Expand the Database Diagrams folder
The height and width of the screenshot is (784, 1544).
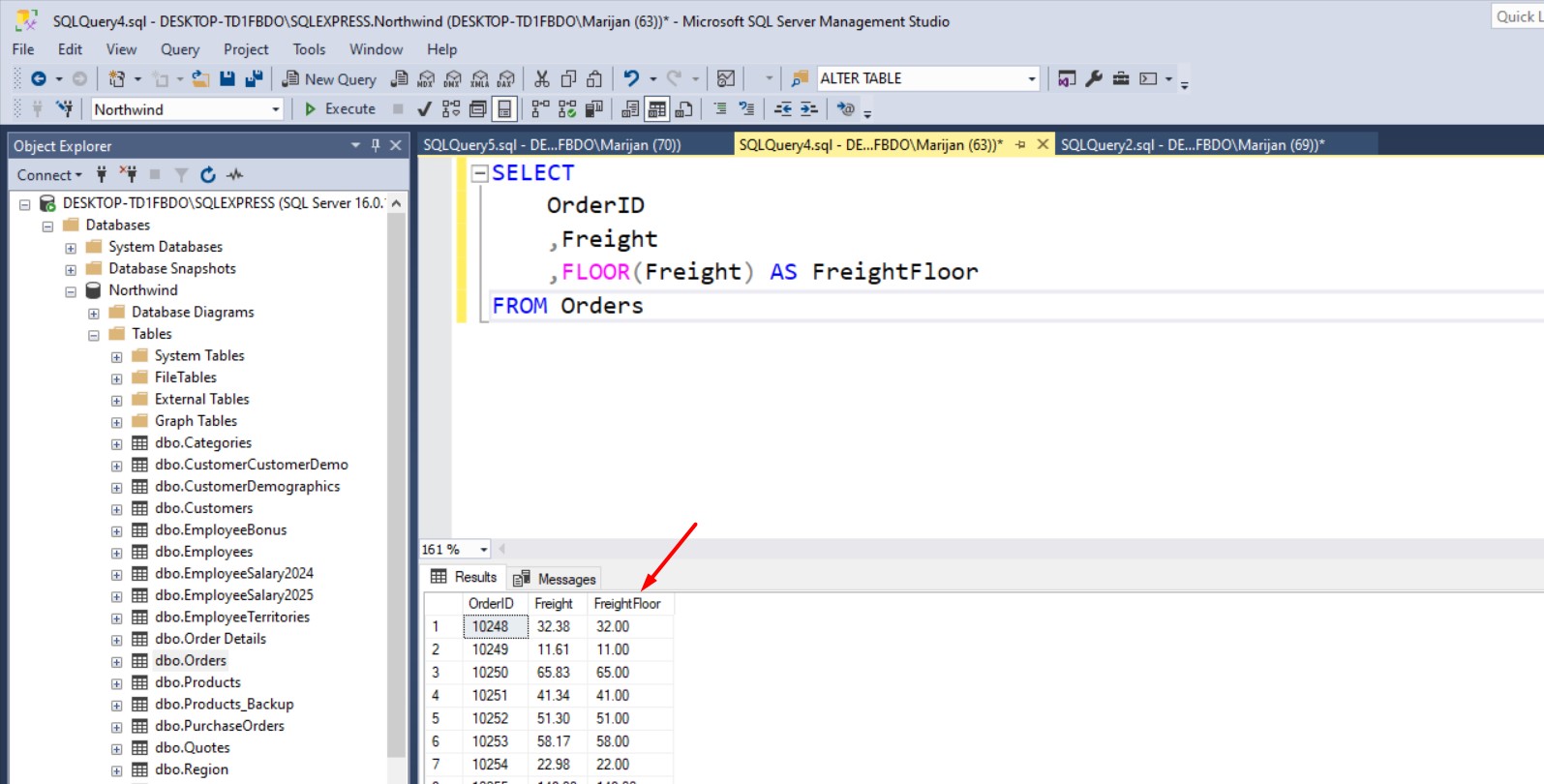coord(94,314)
